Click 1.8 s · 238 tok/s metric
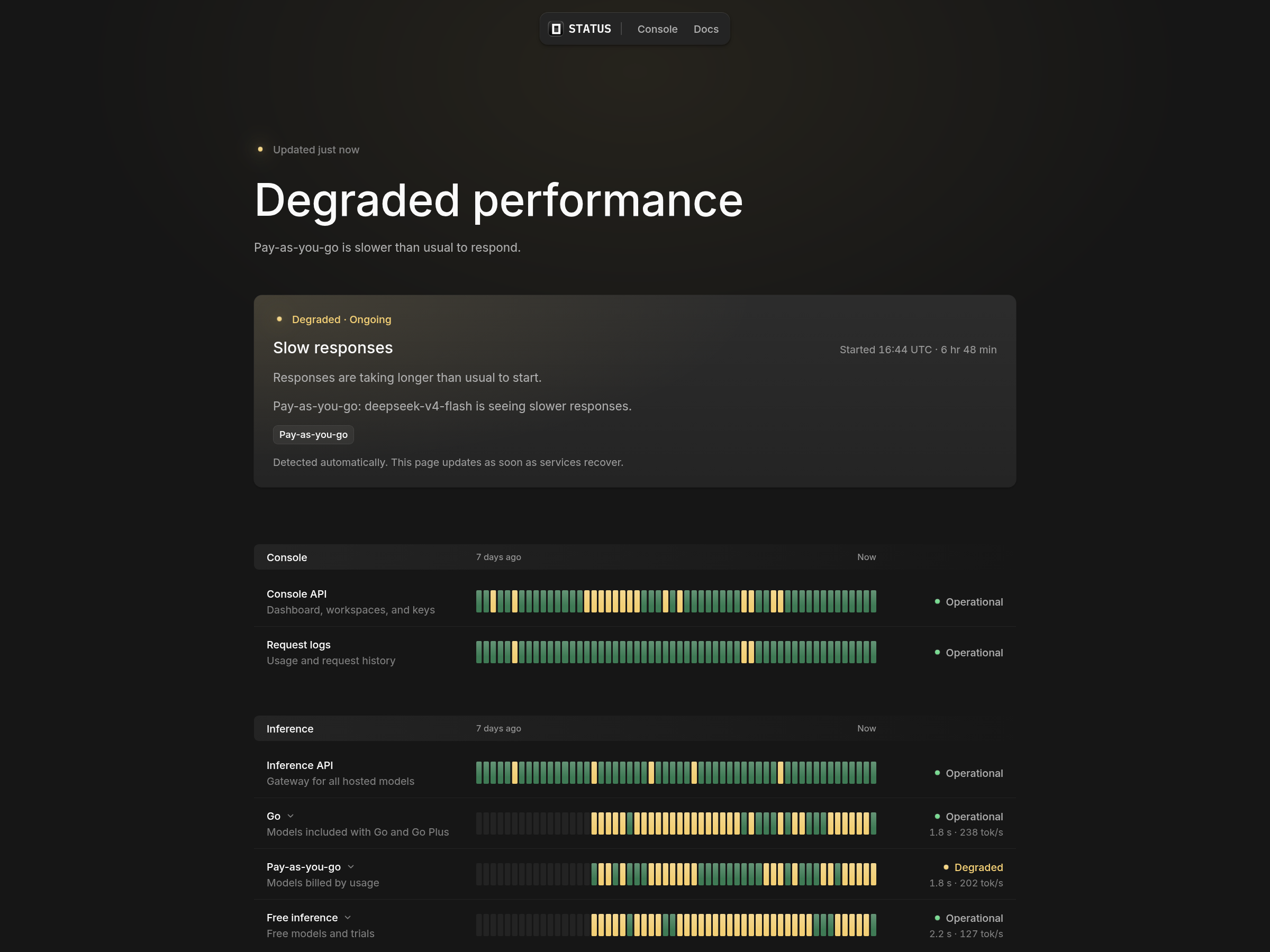This screenshot has height=952, width=1270. pyautogui.click(x=966, y=832)
